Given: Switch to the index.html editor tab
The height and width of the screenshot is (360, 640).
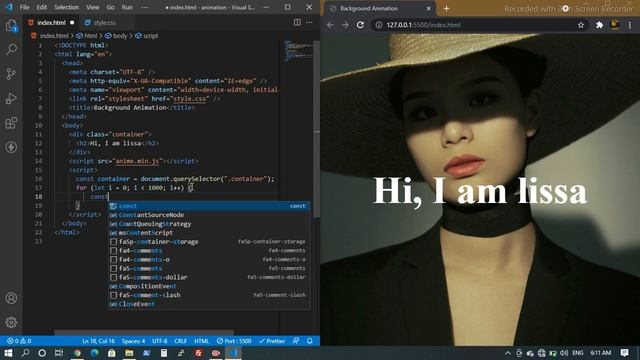Looking at the screenshot, I should click(52, 23).
